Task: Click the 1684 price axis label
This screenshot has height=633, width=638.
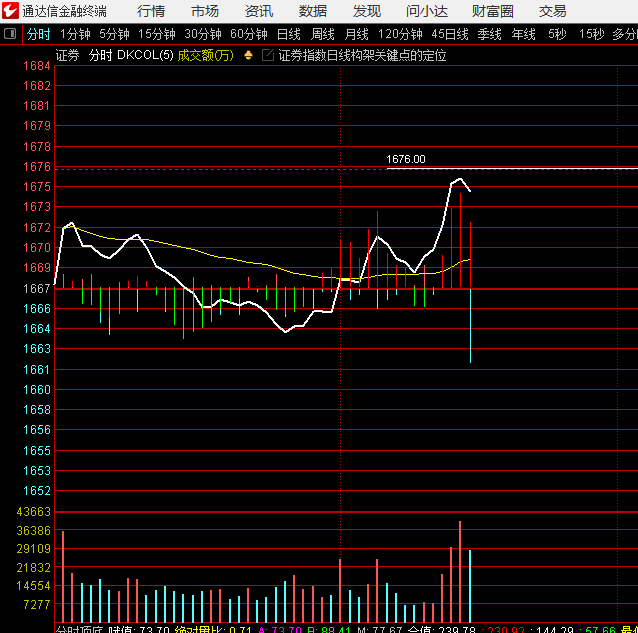Action: pyautogui.click(x=37, y=65)
